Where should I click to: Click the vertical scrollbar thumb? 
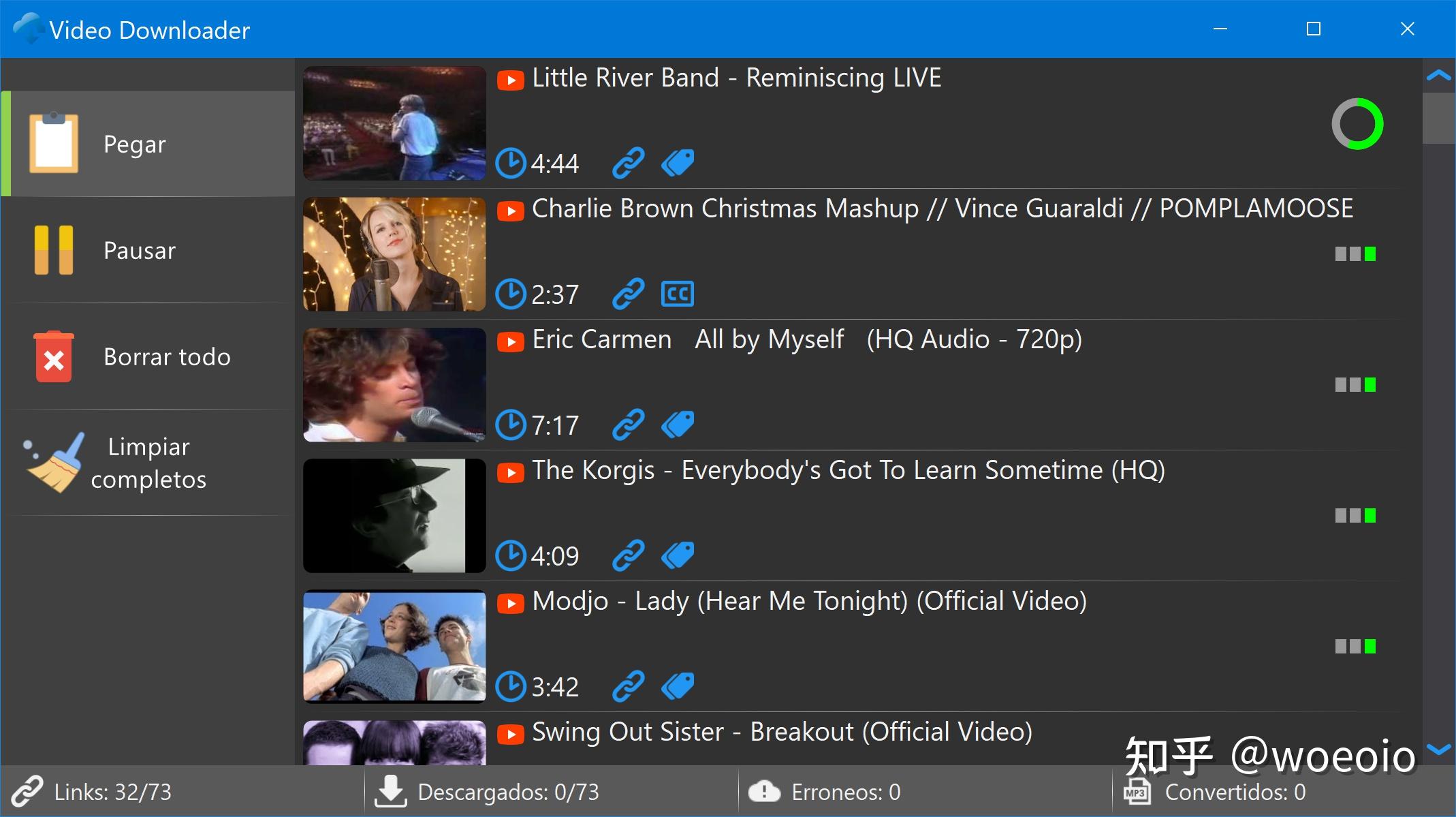pos(1438,119)
